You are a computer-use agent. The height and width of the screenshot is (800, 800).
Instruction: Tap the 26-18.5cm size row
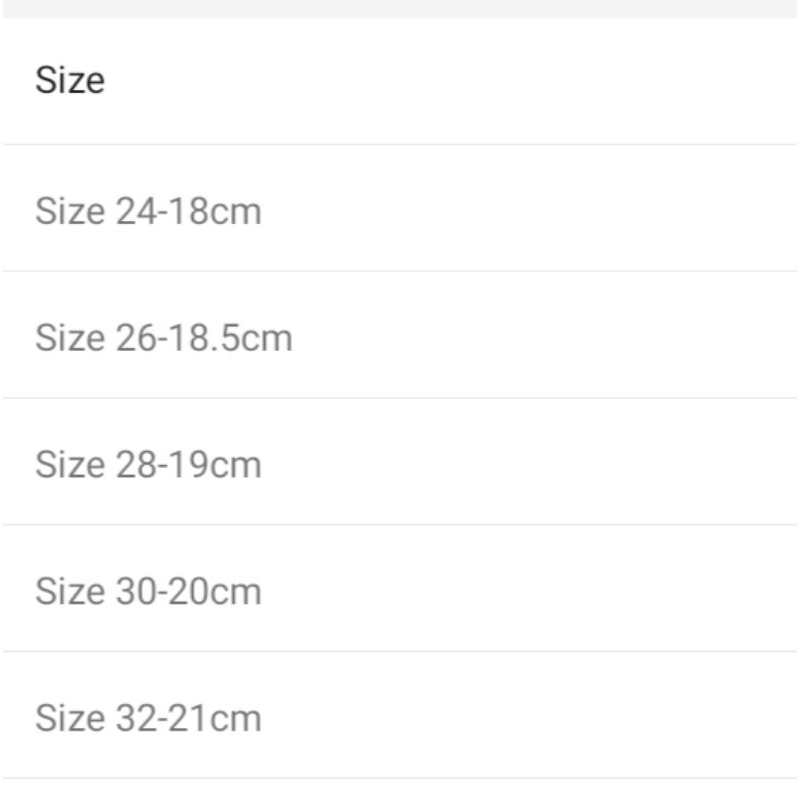click(400, 338)
